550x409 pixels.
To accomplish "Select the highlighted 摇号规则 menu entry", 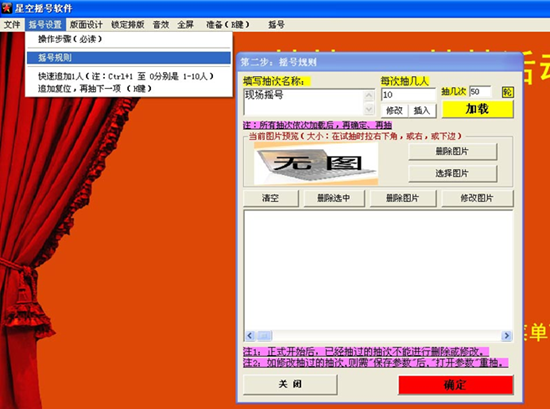I will point(128,58).
